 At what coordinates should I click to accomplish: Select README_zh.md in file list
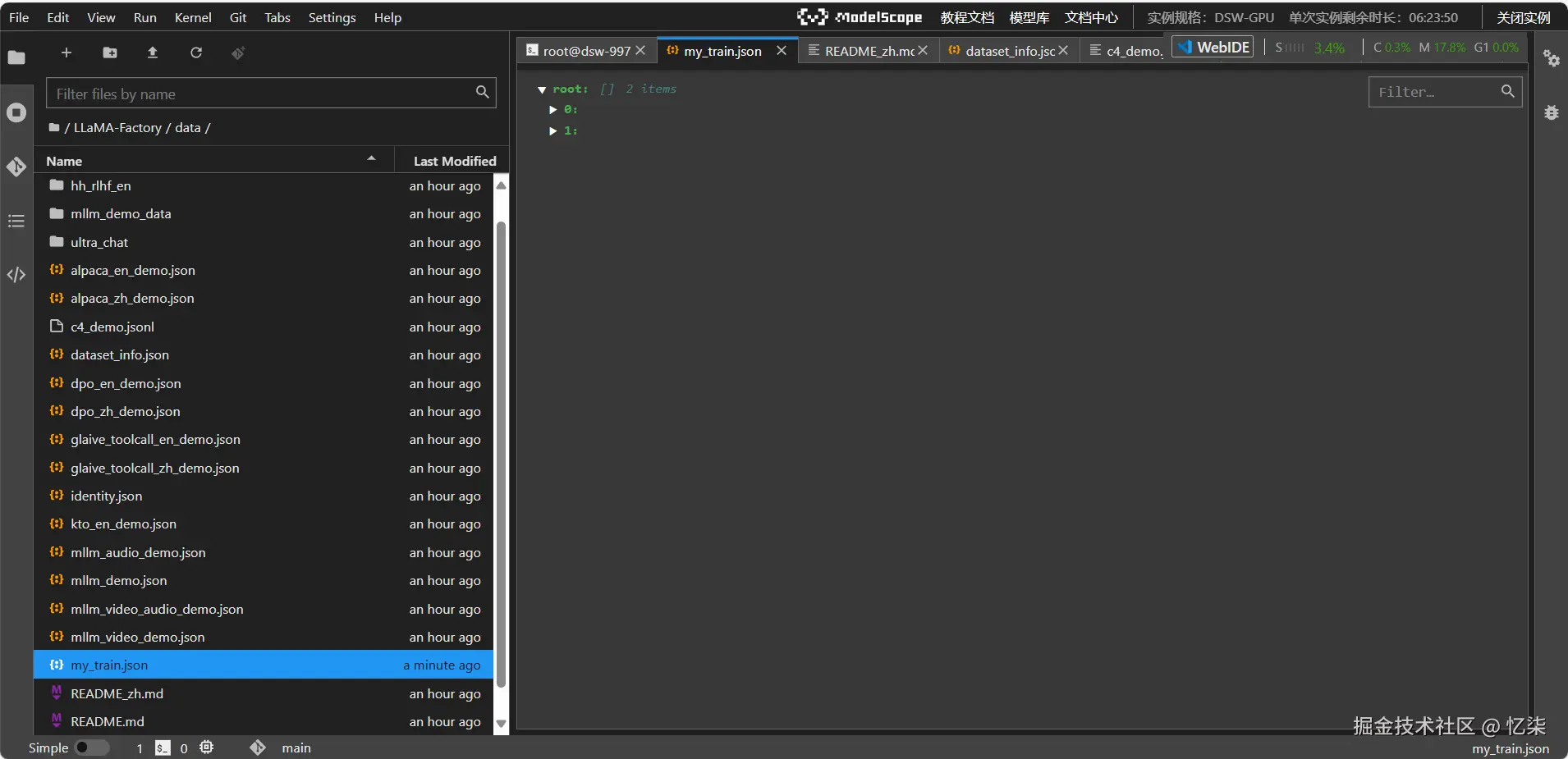coord(264,693)
